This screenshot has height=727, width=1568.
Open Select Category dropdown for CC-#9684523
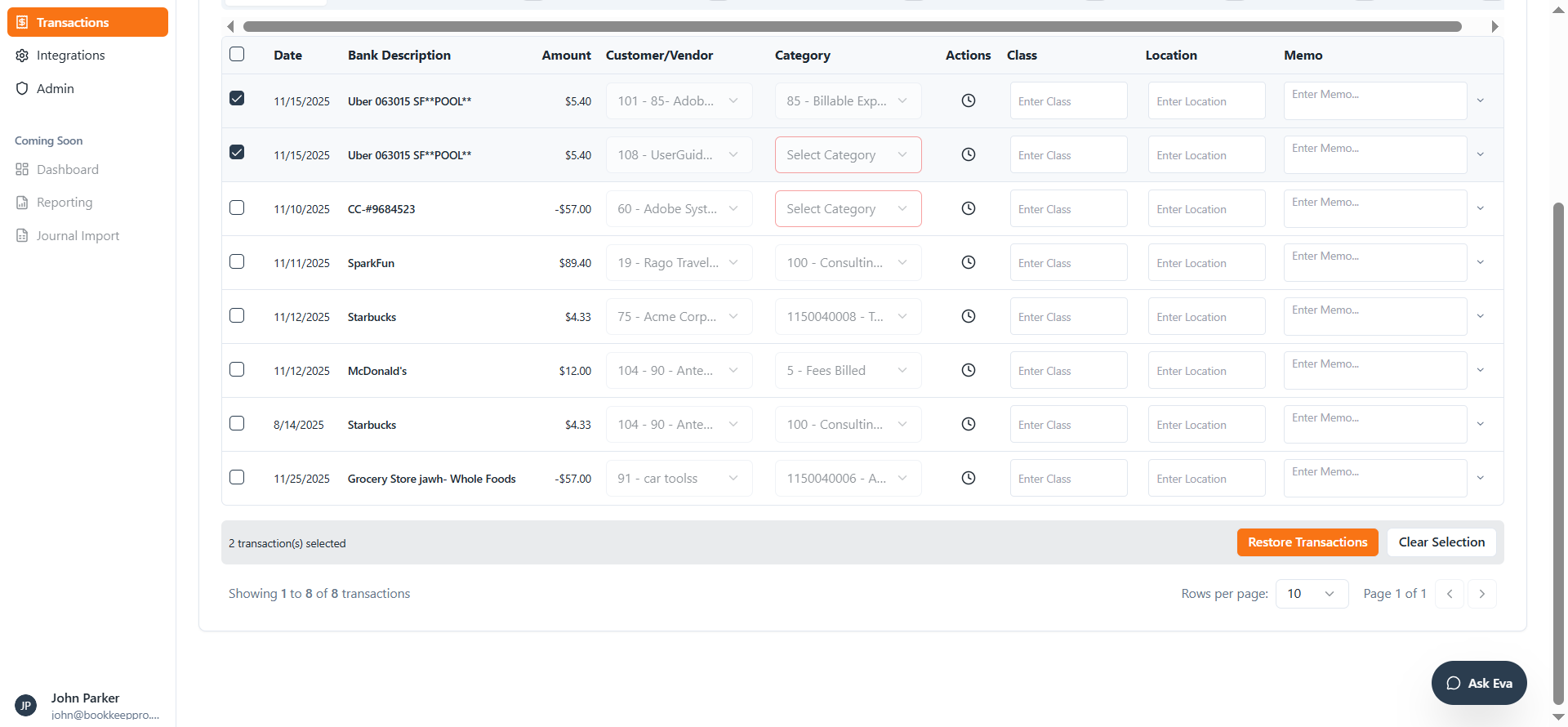tap(848, 208)
